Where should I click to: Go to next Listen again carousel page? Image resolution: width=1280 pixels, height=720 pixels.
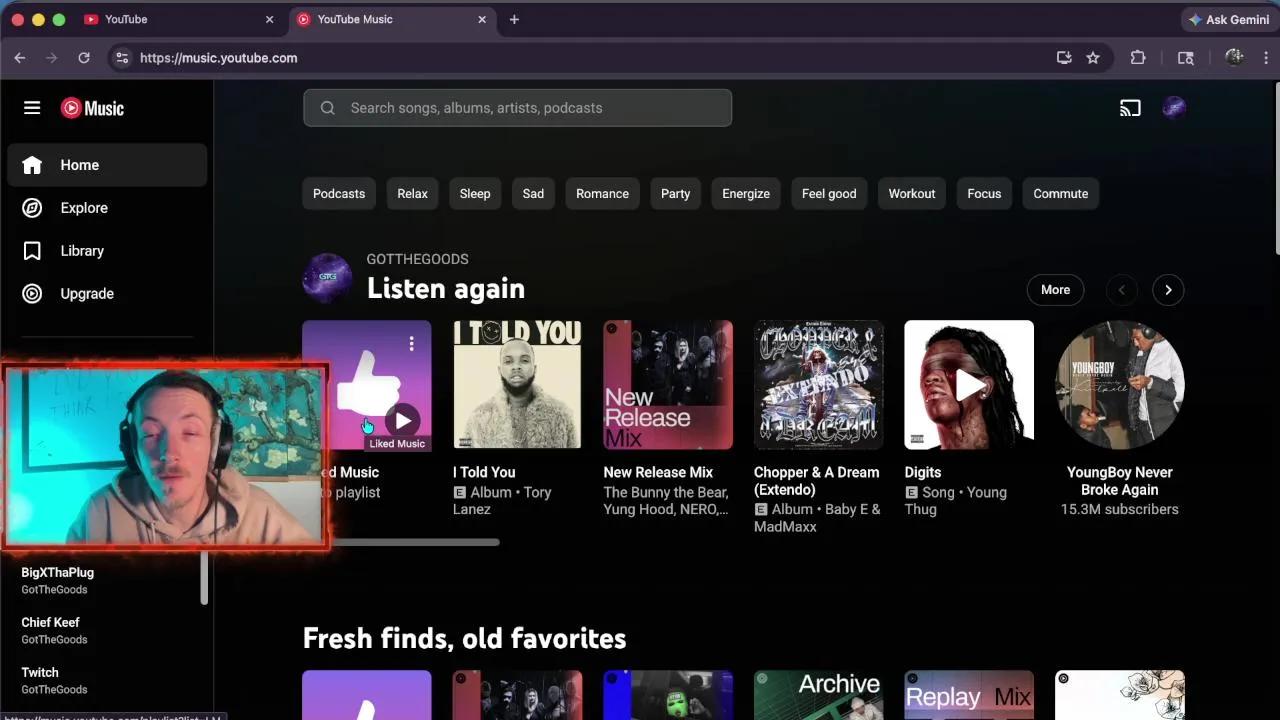tap(1168, 290)
